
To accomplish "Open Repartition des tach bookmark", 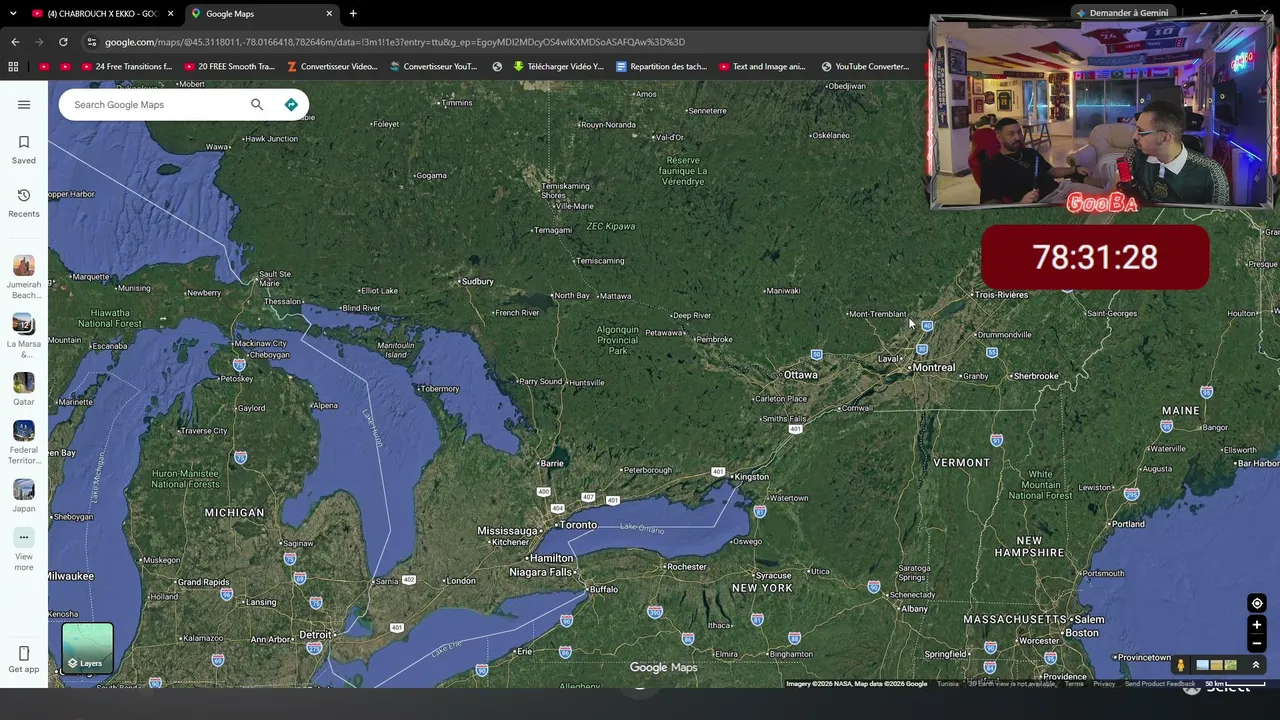I will click(661, 67).
